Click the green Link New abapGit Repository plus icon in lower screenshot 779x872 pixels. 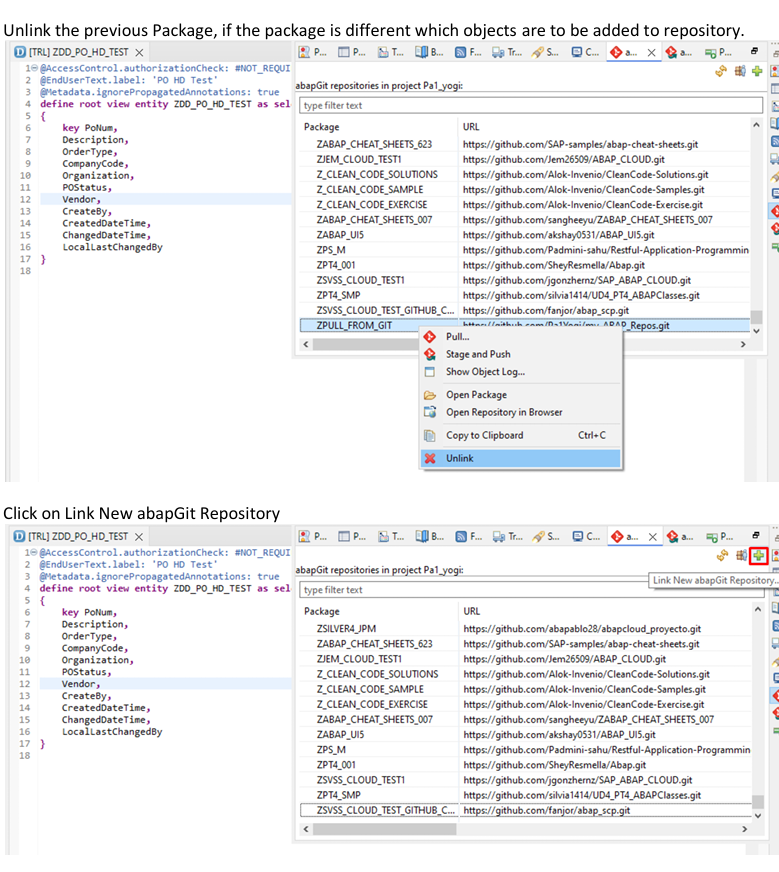[x=758, y=555]
